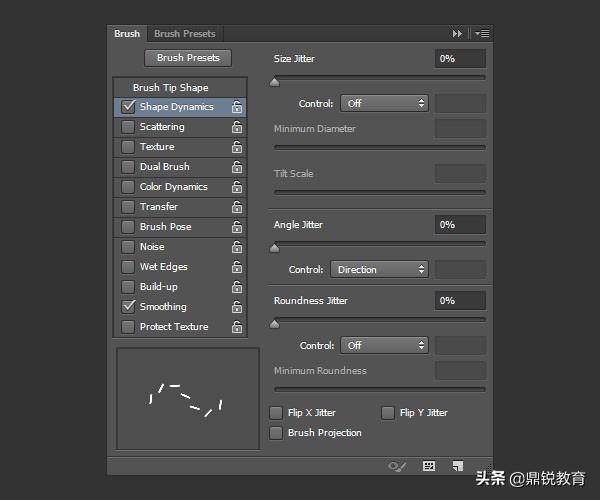
Task: Click the Size Jitter percentage field
Action: coord(460,59)
